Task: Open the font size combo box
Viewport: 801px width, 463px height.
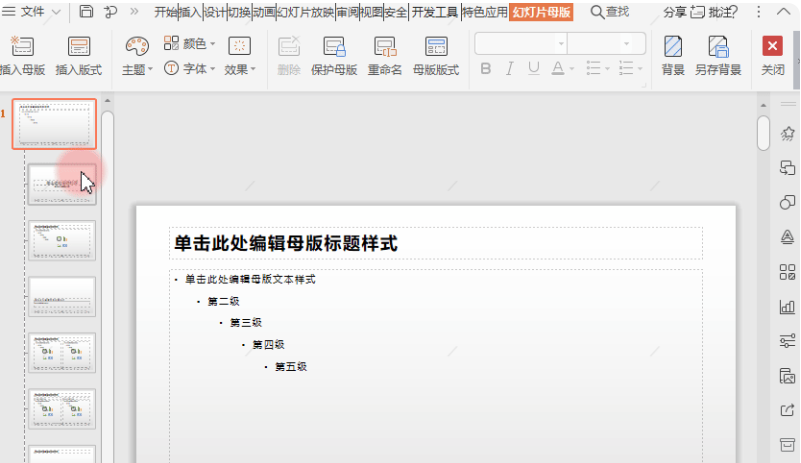Action: pos(606,43)
